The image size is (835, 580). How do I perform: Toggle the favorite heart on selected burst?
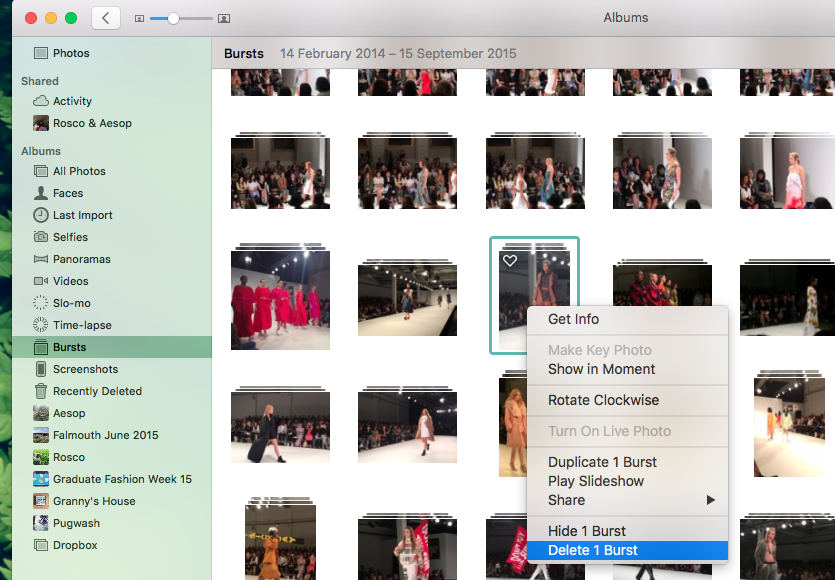510,261
